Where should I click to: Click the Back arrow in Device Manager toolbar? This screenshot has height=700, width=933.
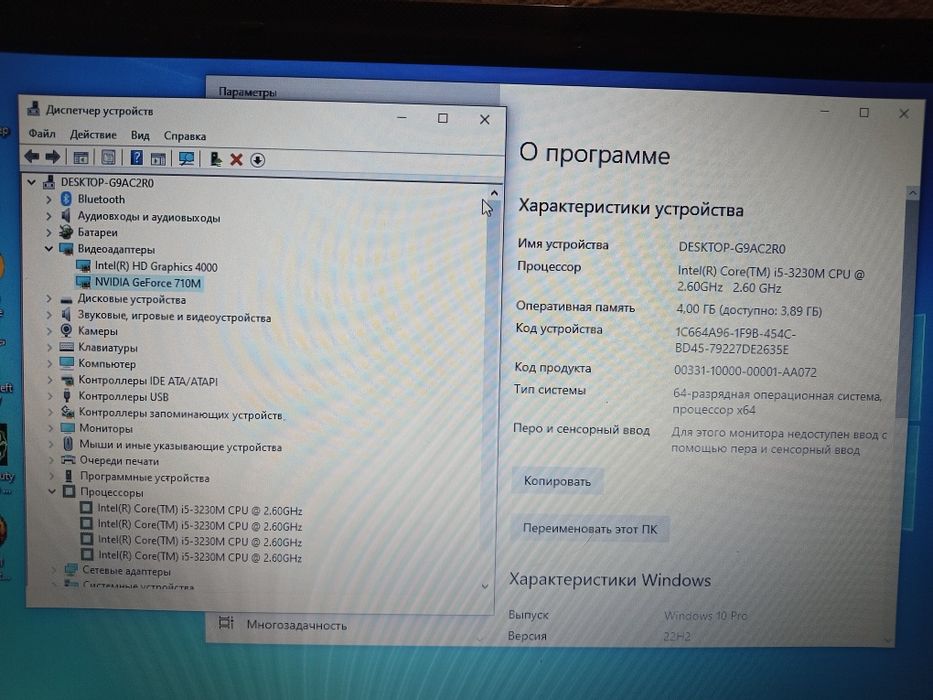[x=32, y=157]
